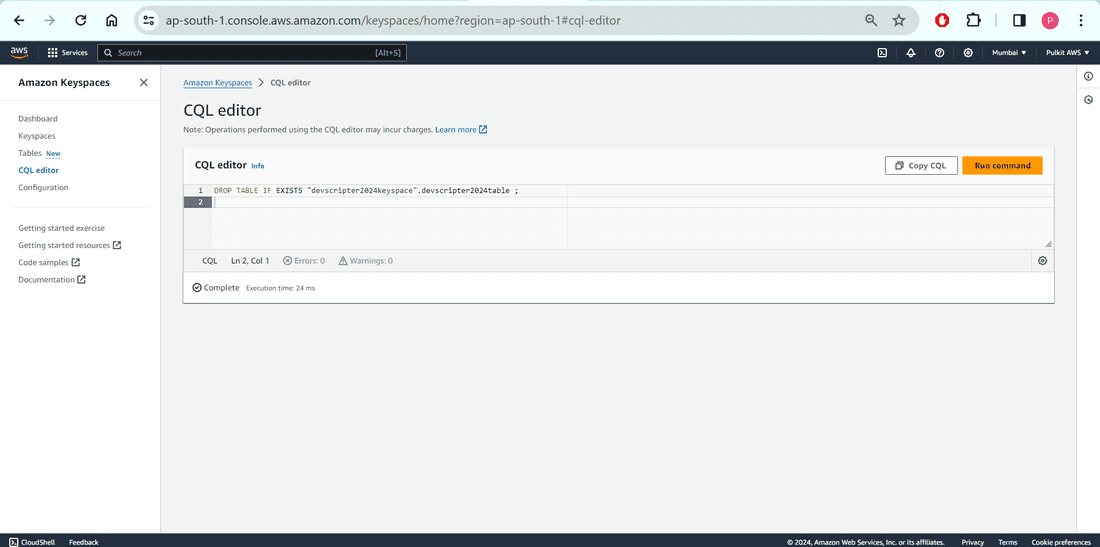
Task: Bookmark this page with the star
Action: click(899, 20)
